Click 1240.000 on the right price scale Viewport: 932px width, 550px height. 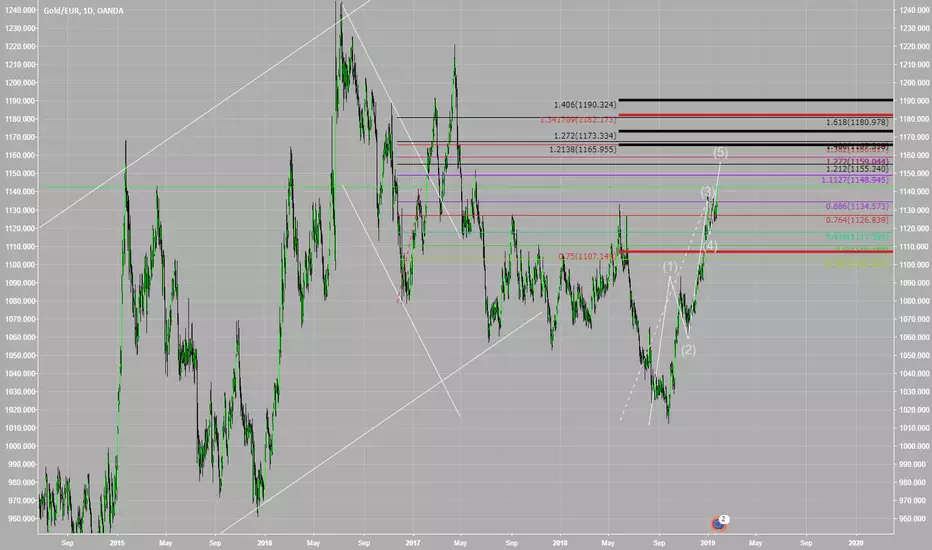(x=914, y=10)
